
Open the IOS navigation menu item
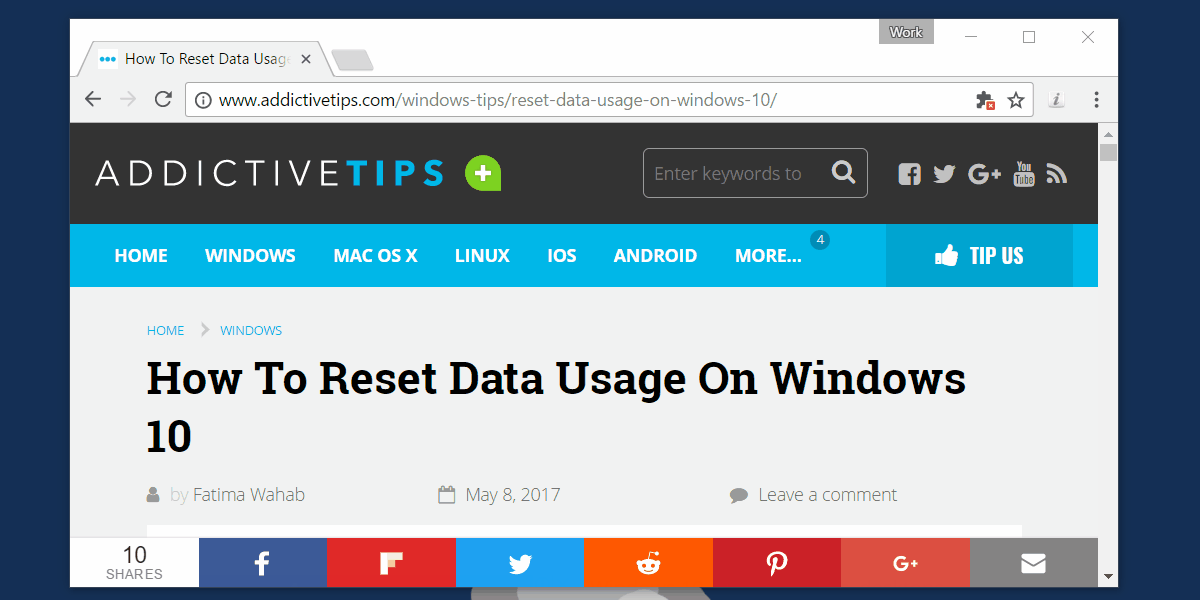562,255
